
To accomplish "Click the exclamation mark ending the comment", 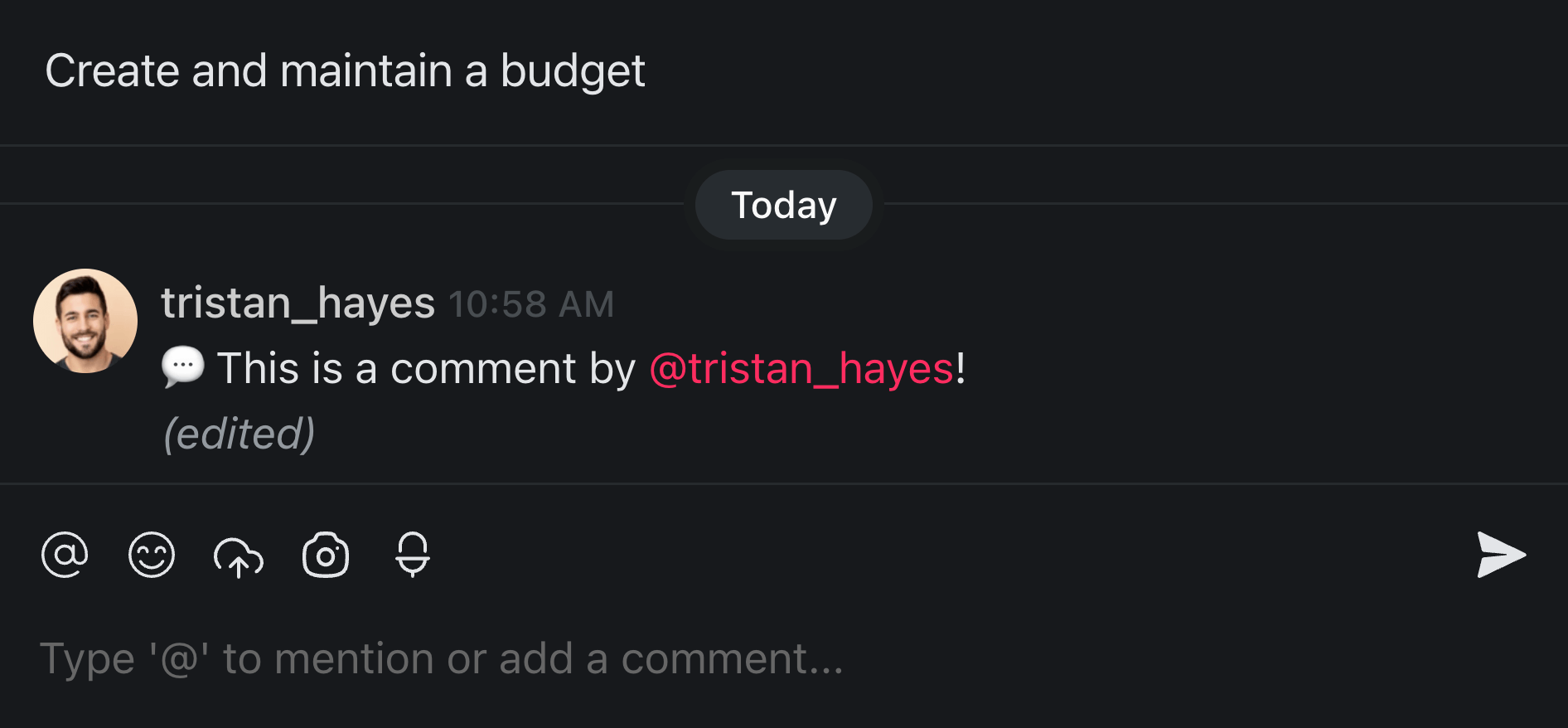I will (961, 368).
